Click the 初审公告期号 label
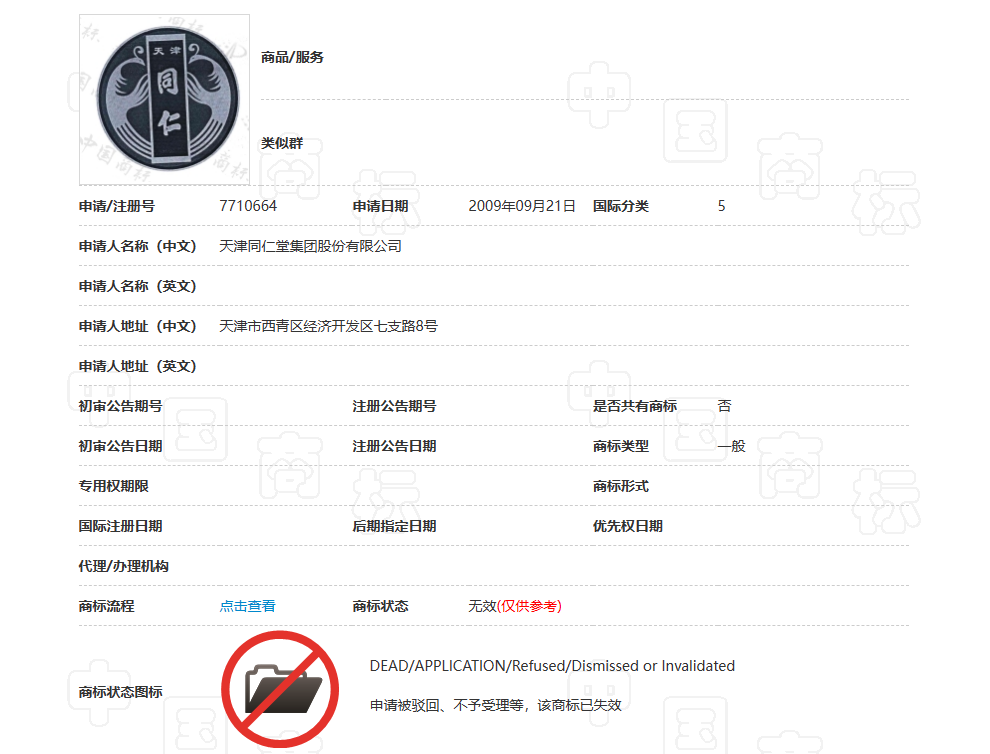990x754 pixels. click(x=121, y=406)
